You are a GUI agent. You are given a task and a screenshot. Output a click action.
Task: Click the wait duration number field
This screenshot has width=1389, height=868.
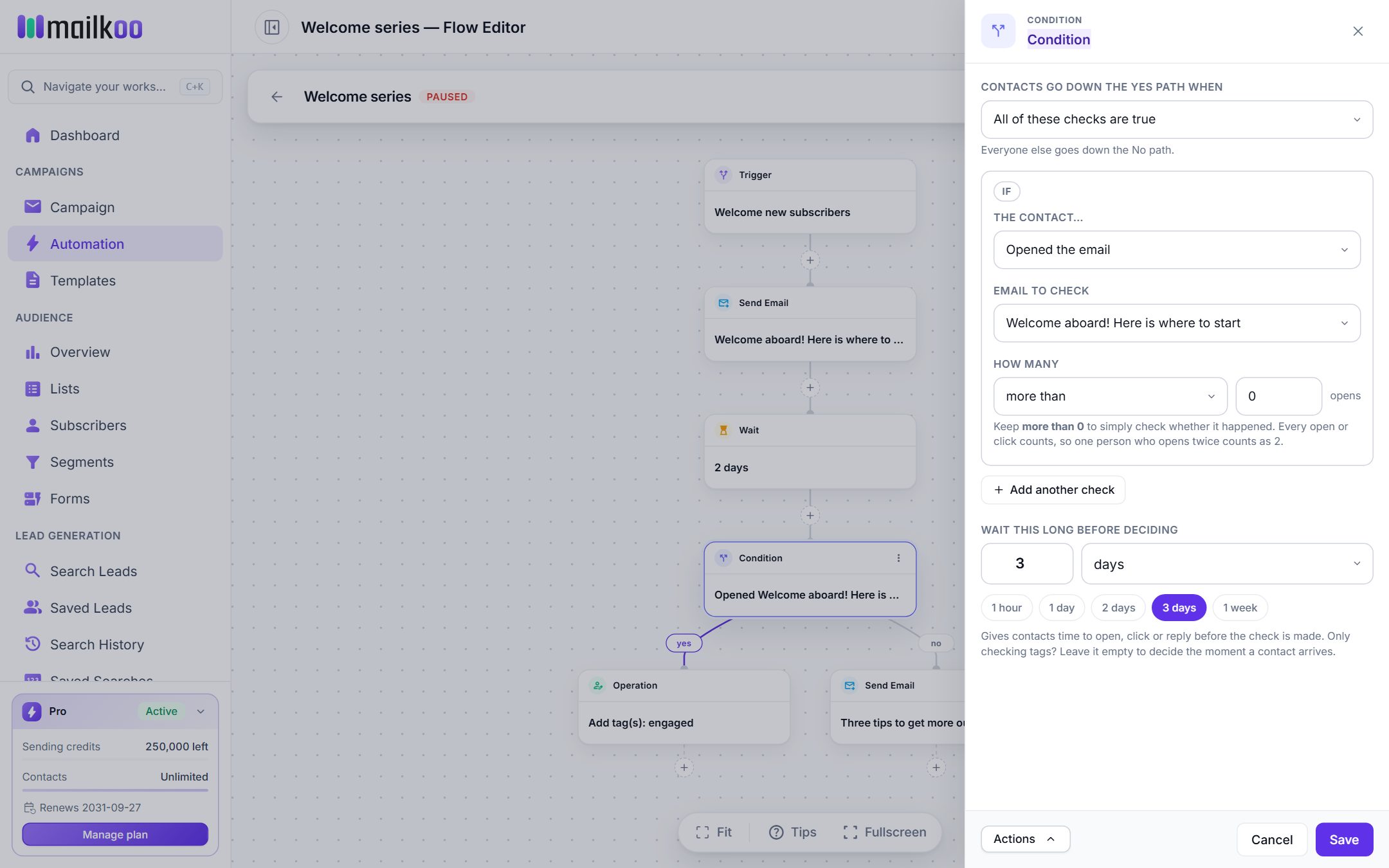click(1027, 565)
